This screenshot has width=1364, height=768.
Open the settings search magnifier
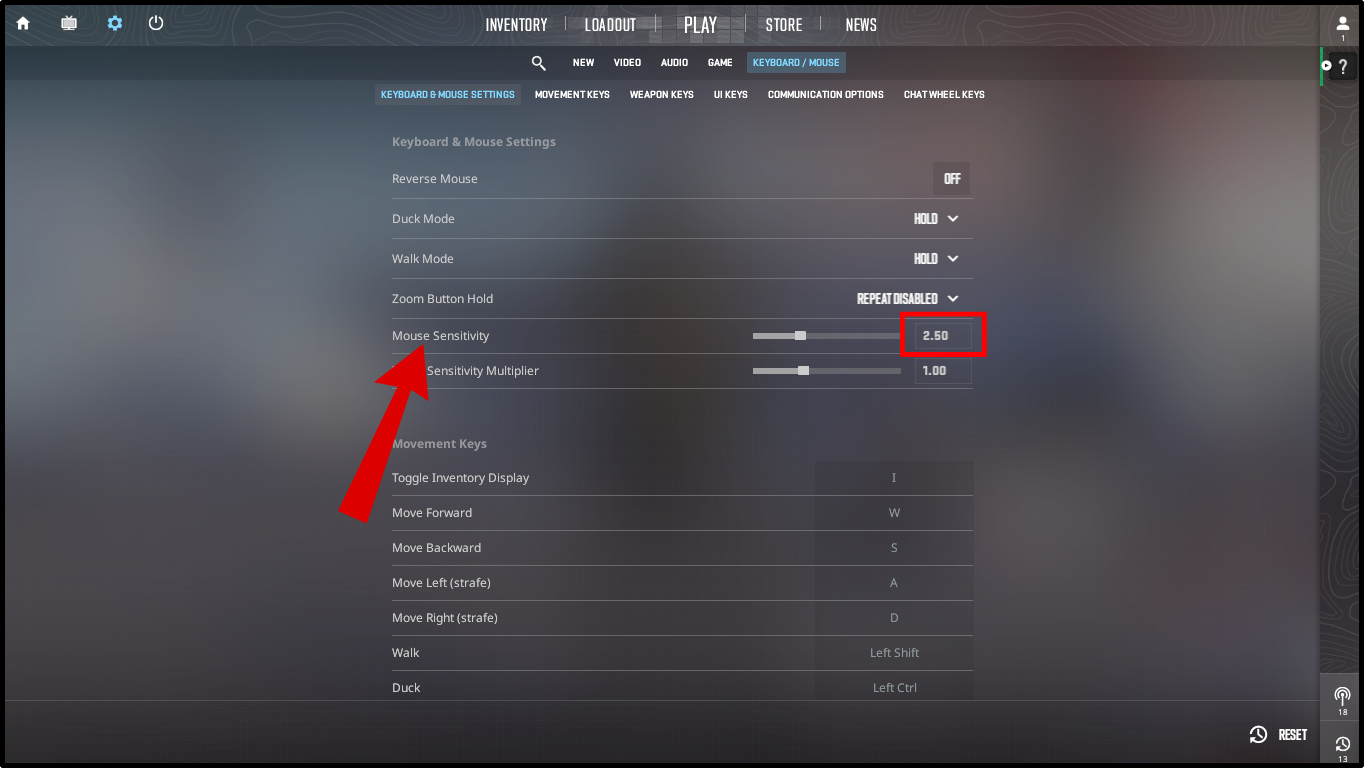pos(539,63)
